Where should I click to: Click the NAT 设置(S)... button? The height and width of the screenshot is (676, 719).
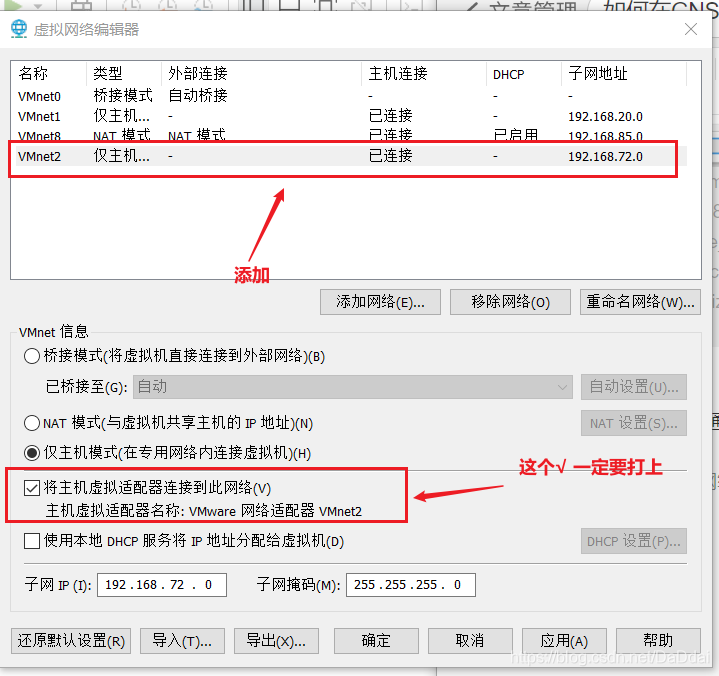tap(634, 423)
